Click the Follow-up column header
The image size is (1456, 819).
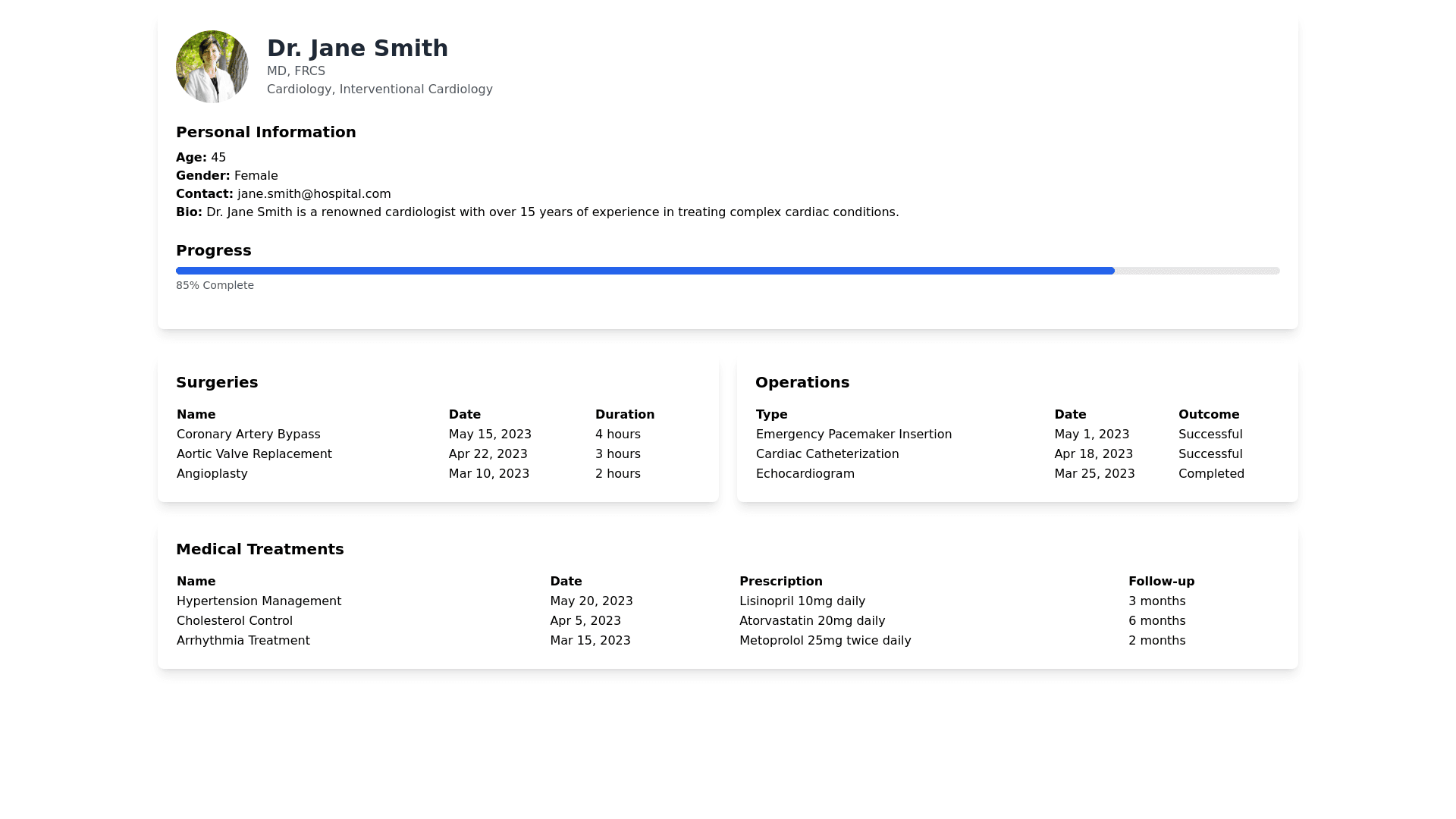pos(1161,582)
